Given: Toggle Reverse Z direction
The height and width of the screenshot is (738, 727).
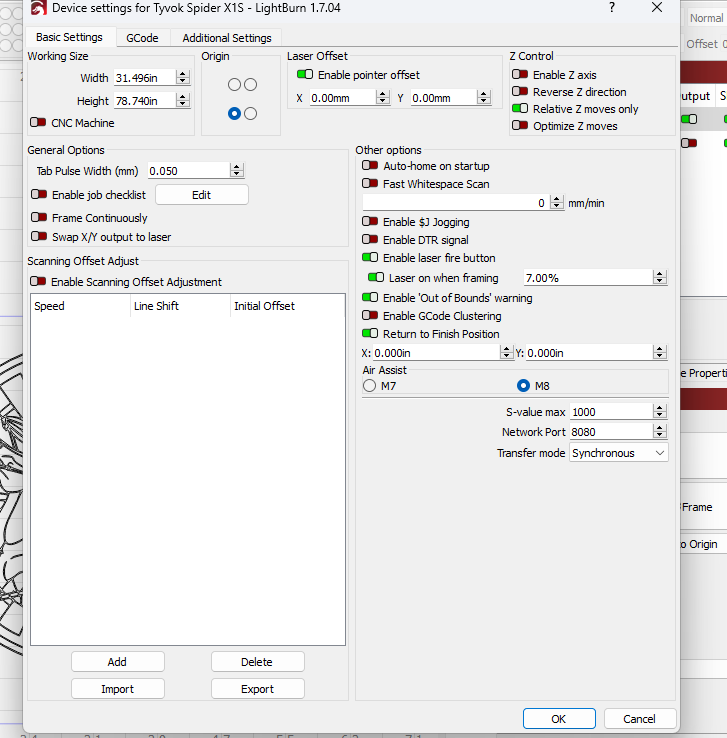Looking at the screenshot, I should [520, 91].
